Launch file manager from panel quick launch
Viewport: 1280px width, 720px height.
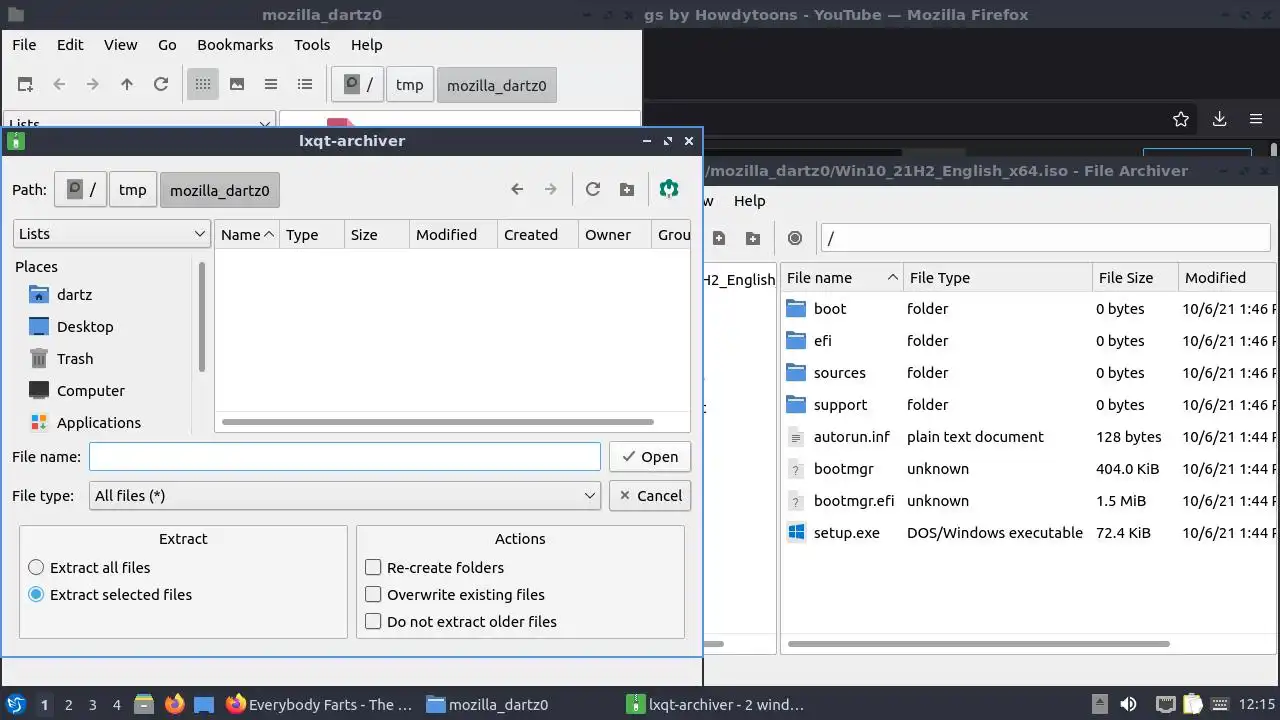click(144, 704)
